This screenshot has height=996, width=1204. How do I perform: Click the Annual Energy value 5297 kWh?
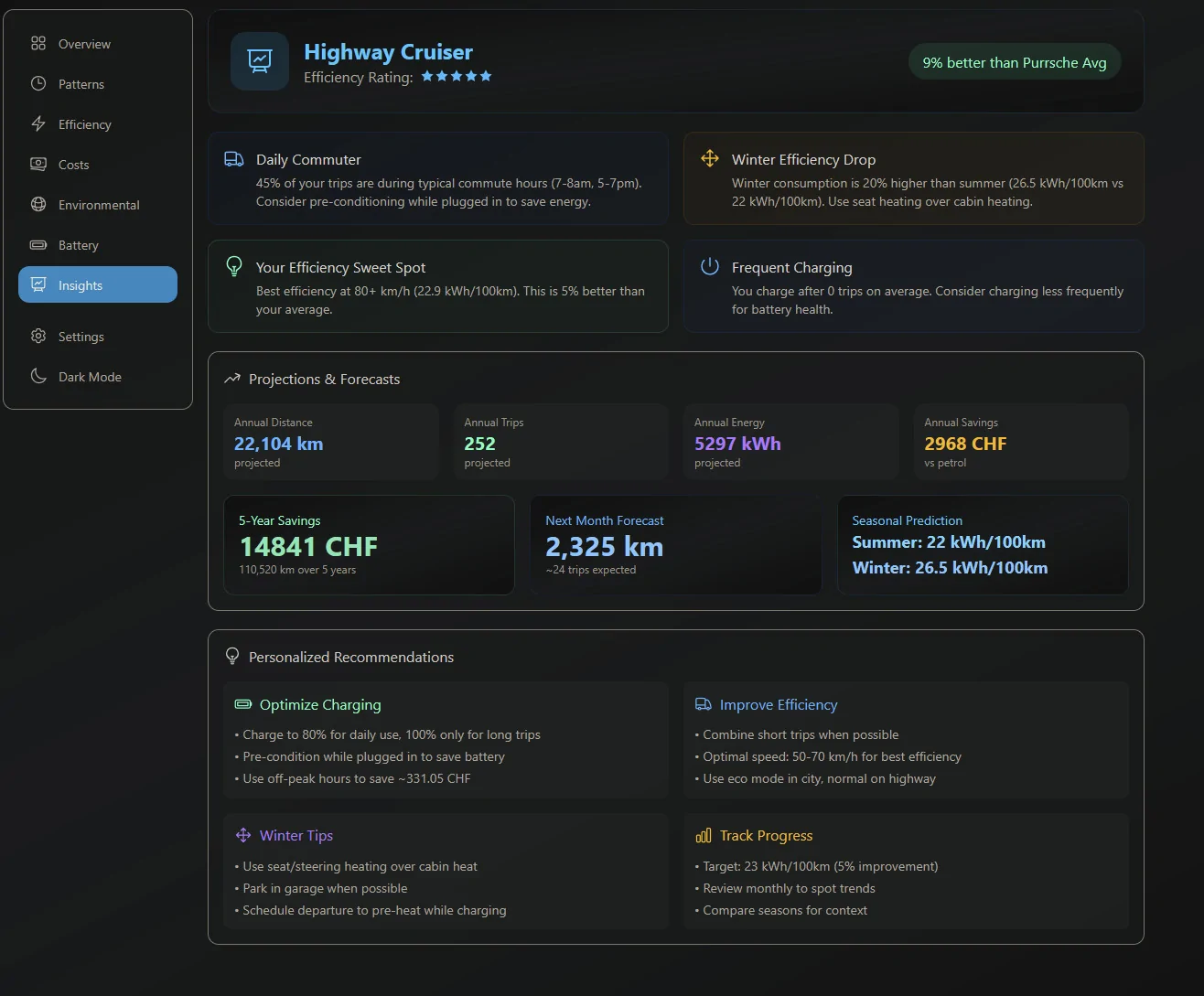pyautogui.click(x=737, y=444)
